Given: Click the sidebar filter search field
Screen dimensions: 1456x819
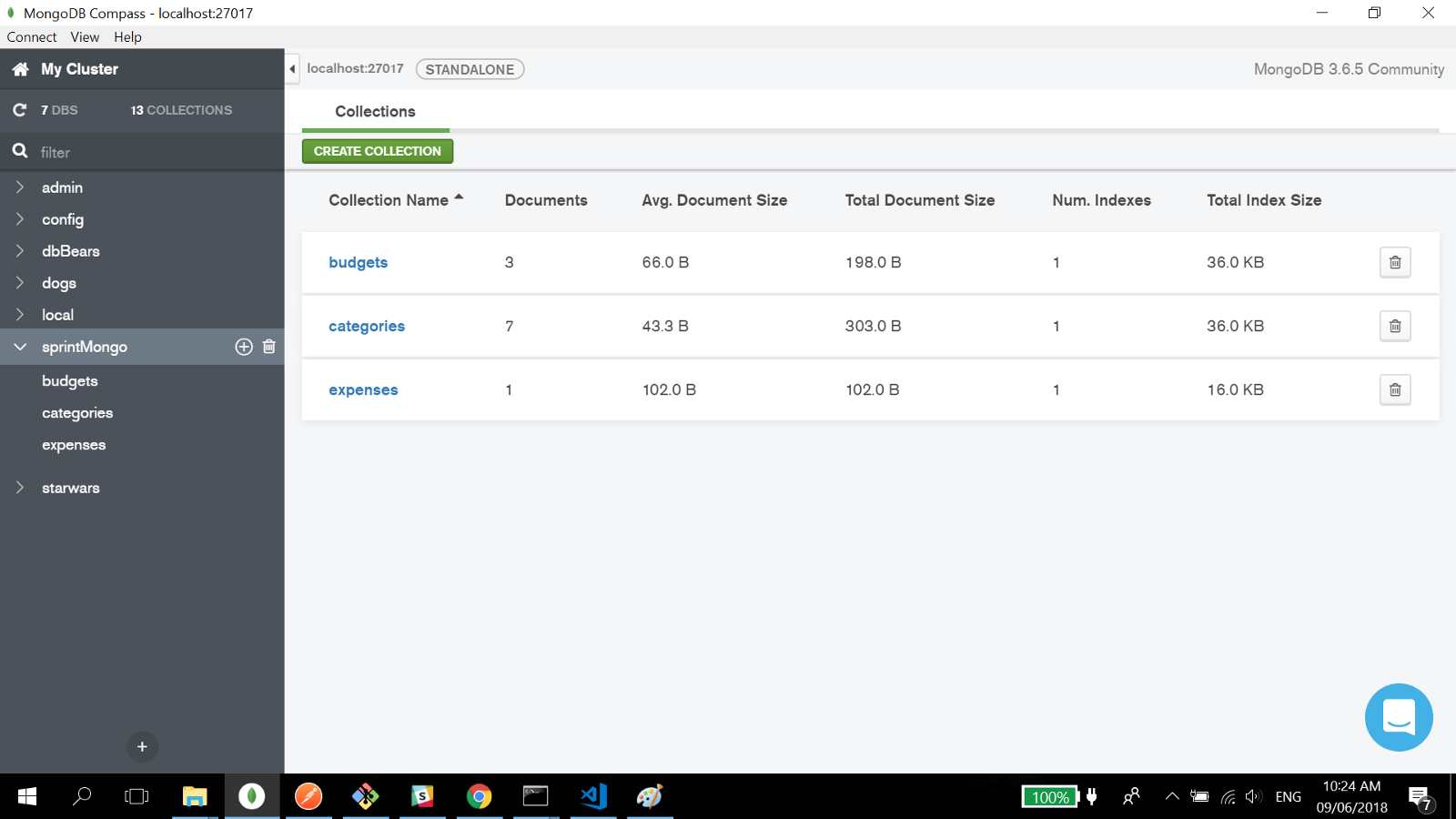Looking at the screenshot, I should (x=155, y=152).
